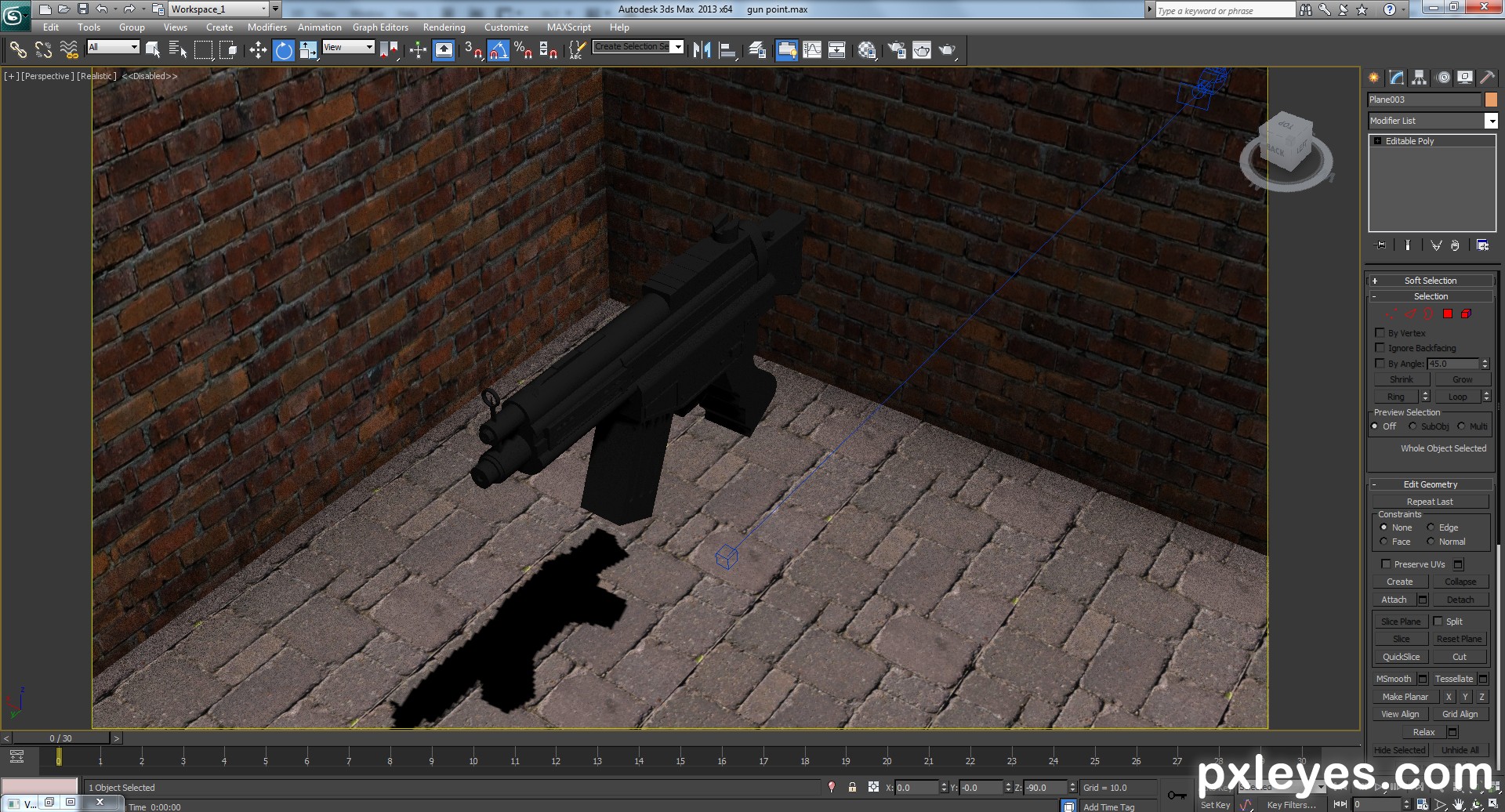Switch to the Motion command panel tab
This screenshot has width=1505, height=812.
coord(1443,77)
